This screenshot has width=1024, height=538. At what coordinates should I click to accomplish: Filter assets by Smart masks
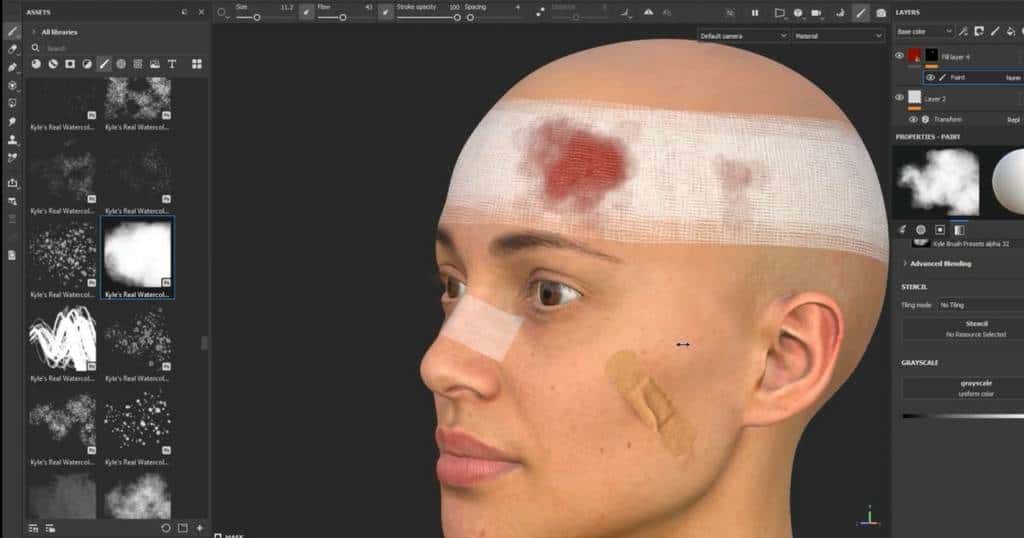click(x=70, y=64)
